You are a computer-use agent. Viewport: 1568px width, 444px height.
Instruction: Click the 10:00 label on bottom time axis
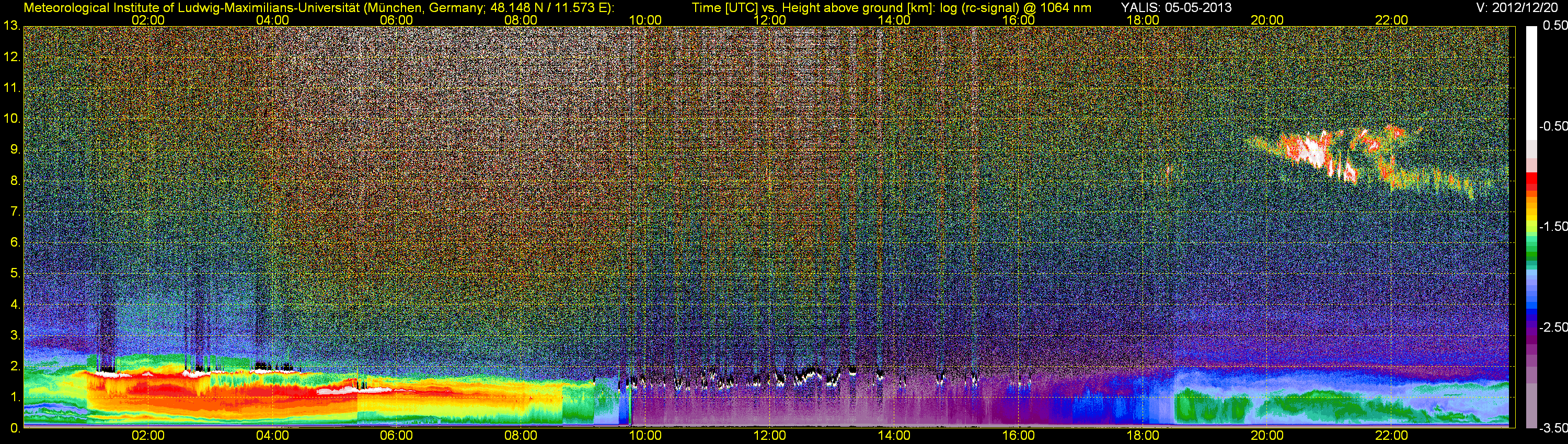645,436
